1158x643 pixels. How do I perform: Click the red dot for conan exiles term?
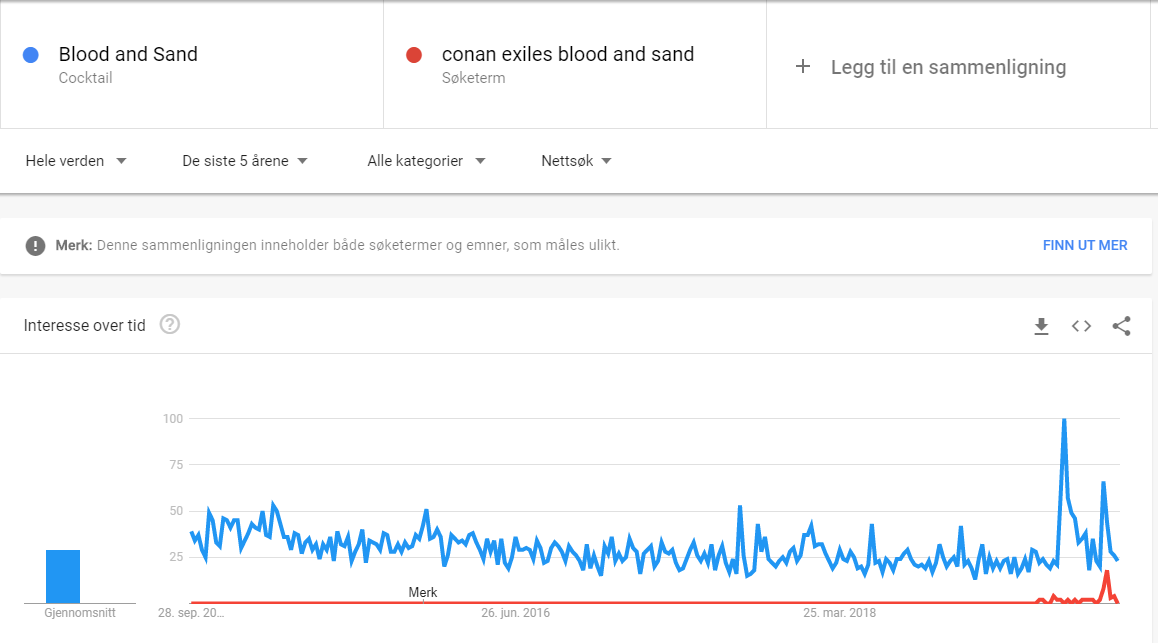click(414, 55)
